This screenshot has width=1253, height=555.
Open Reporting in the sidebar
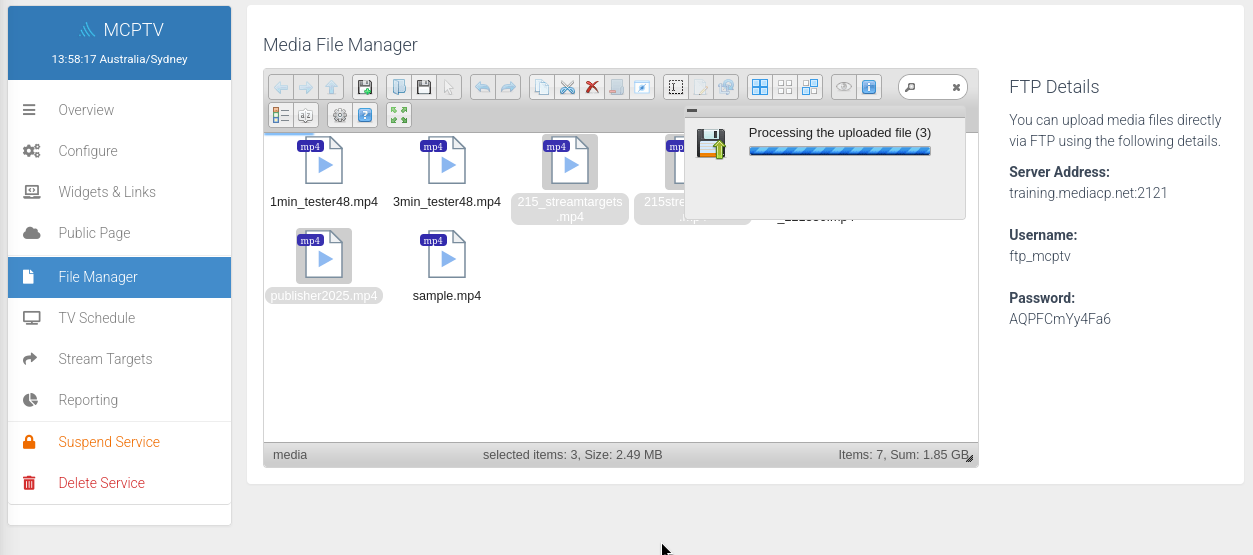(x=119, y=400)
